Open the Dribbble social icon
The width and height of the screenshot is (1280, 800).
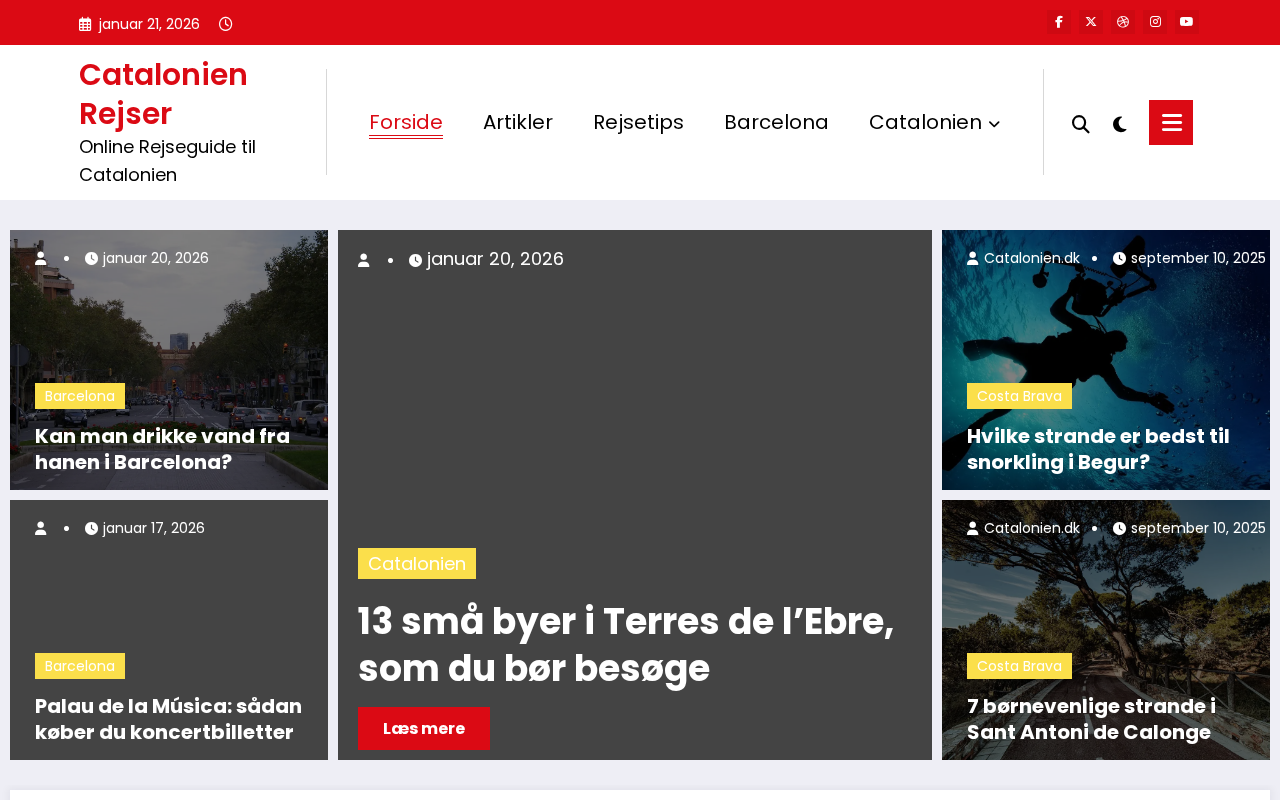click(x=1123, y=22)
